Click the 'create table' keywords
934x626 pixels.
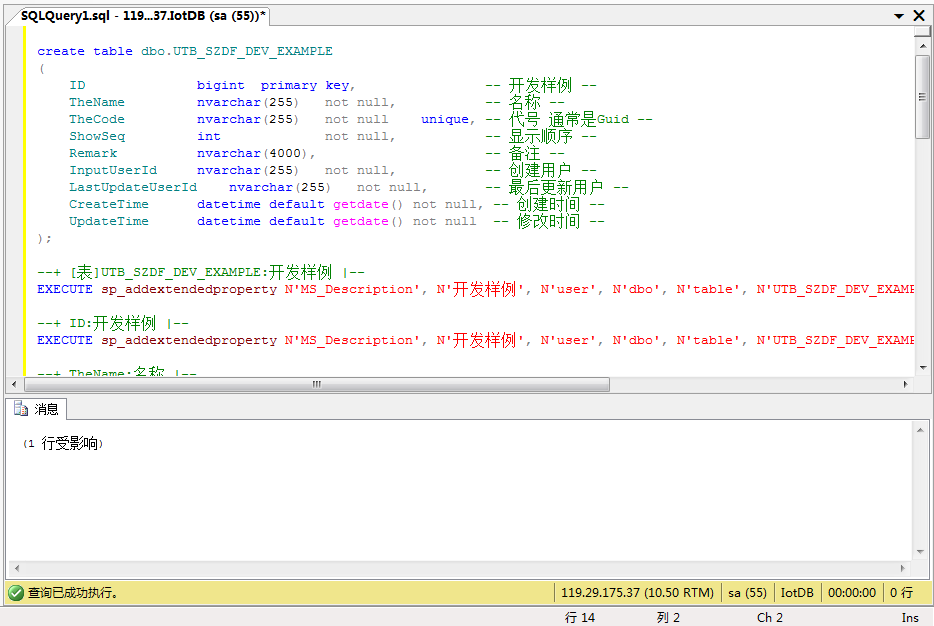(x=85, y=51)
